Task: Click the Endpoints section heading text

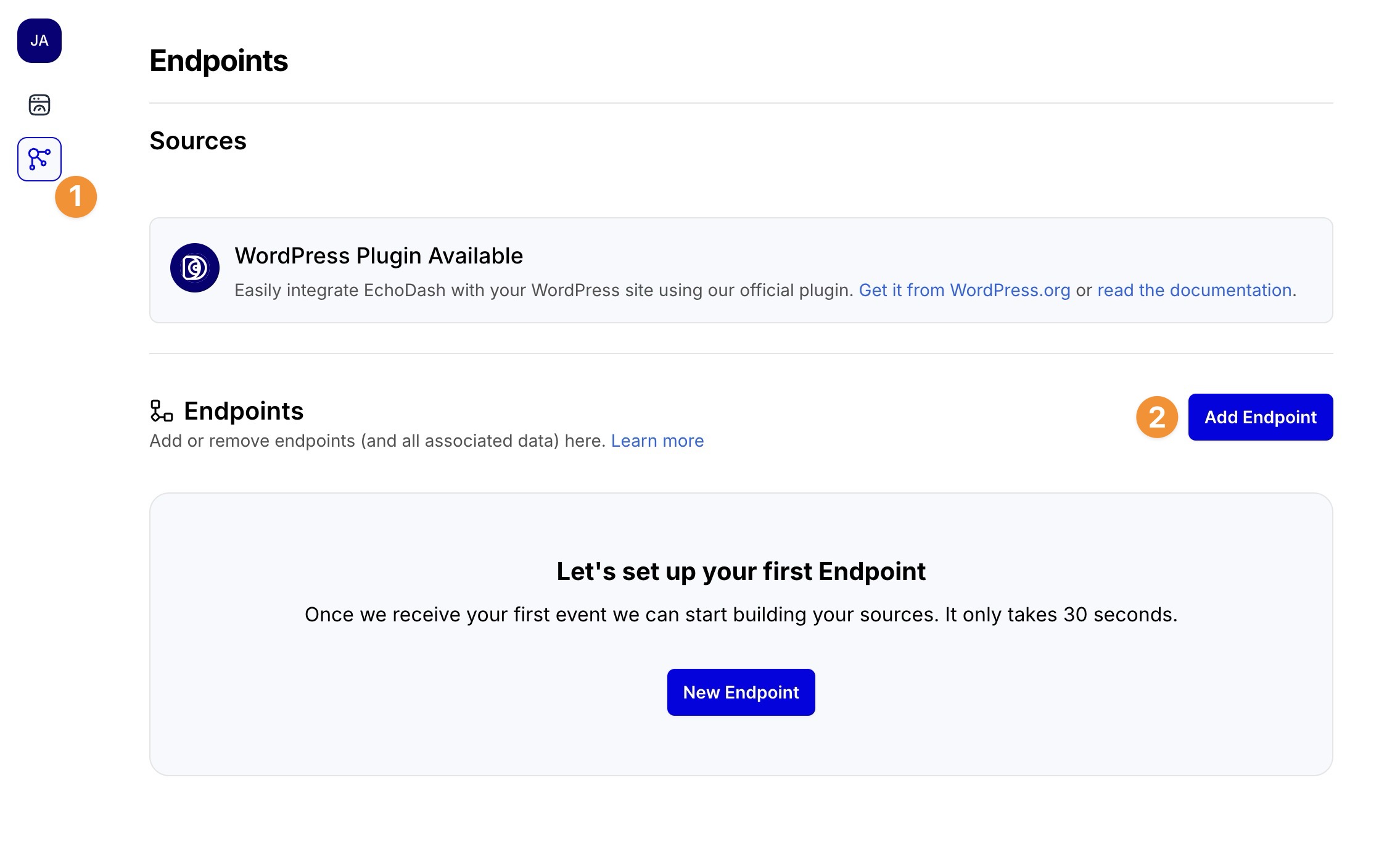Action: pos(244,411)
